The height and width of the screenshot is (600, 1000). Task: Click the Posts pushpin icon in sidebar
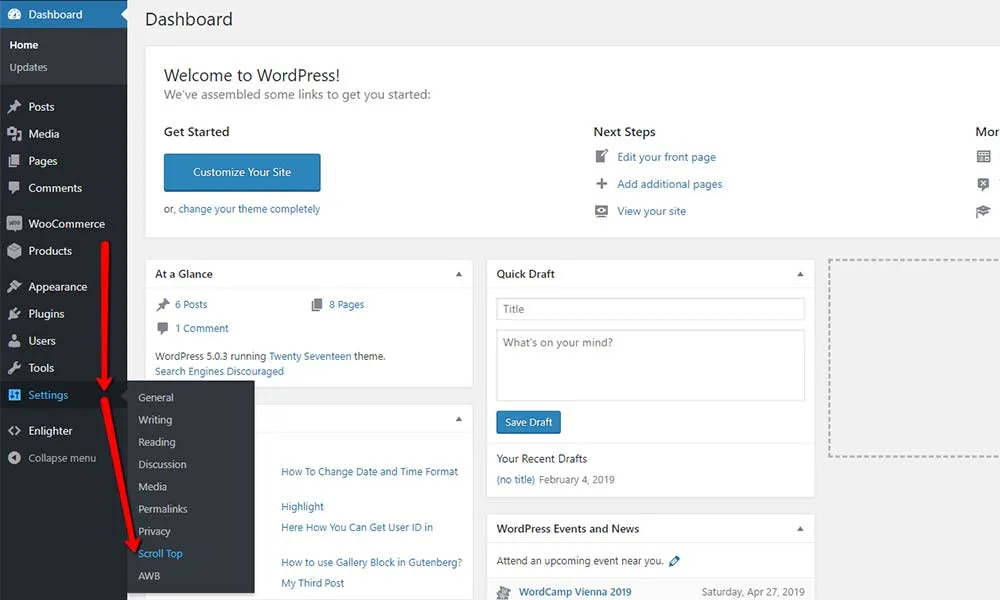[14, 106]
